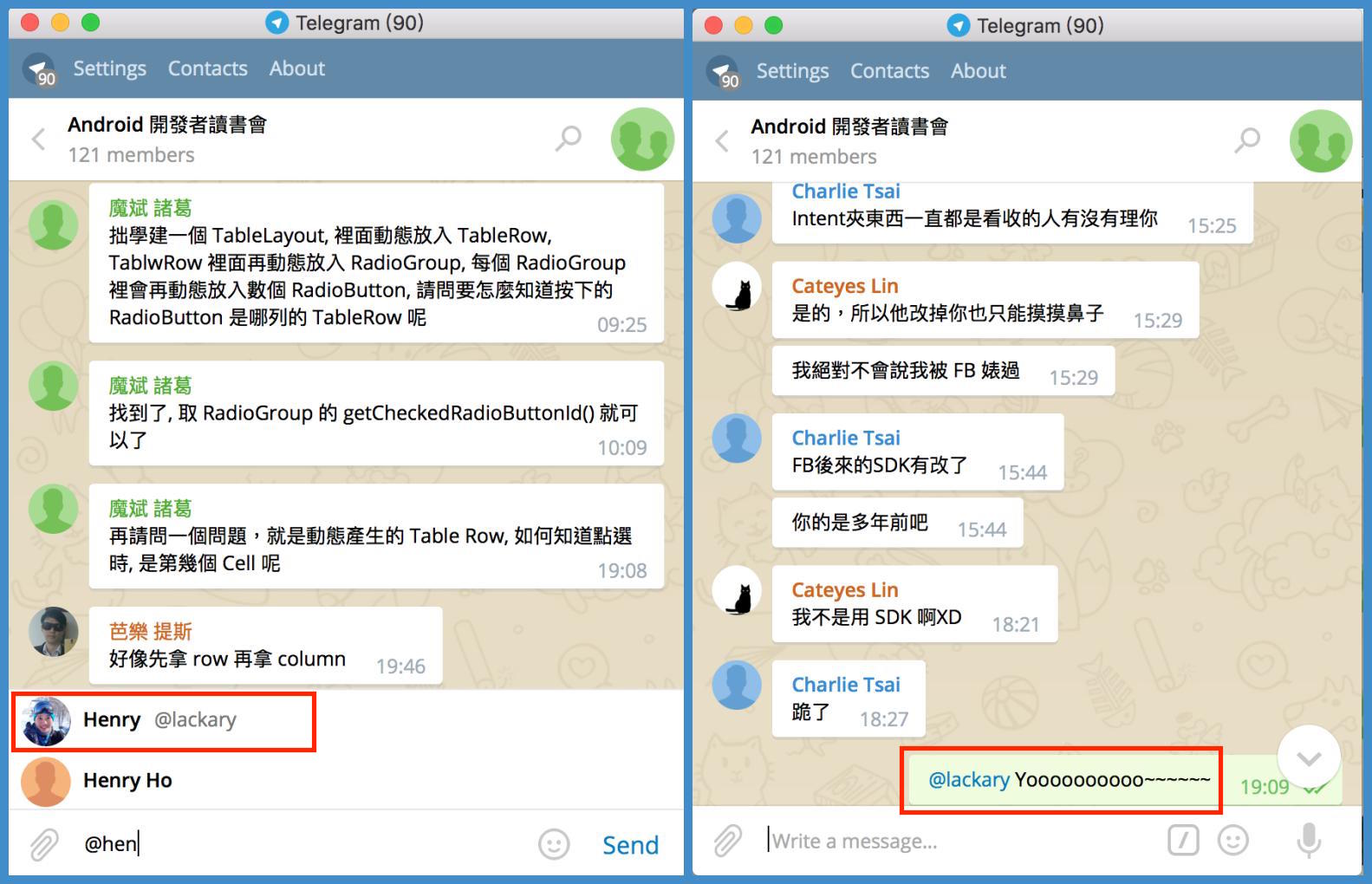Click message 我絕對不會說我被 FB 婊過
The width and height of the screenshot is (1372, 884).
[906, 371]
